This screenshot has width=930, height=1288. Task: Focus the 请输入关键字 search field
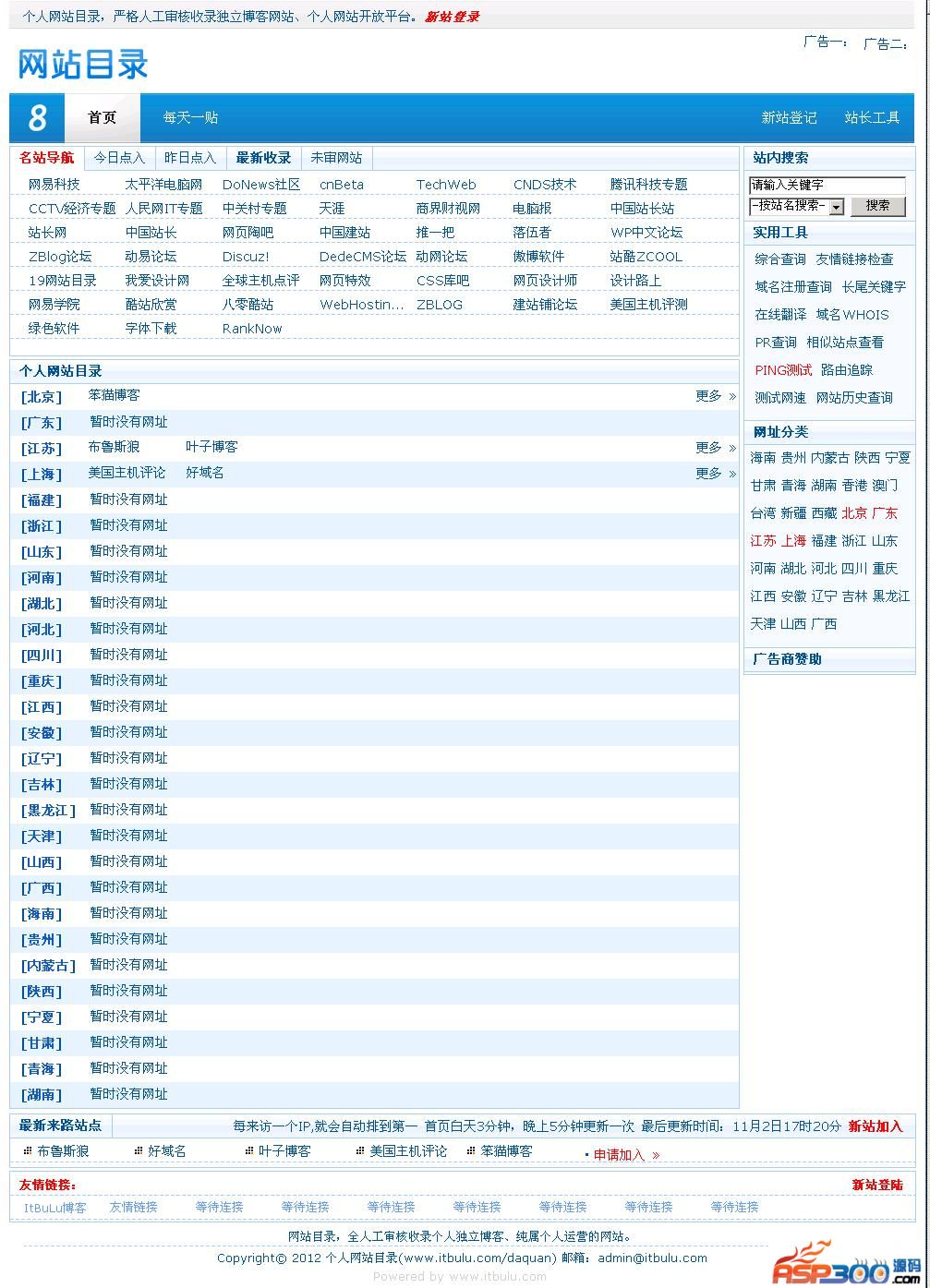pyautogui.click(x=827, y=185)
